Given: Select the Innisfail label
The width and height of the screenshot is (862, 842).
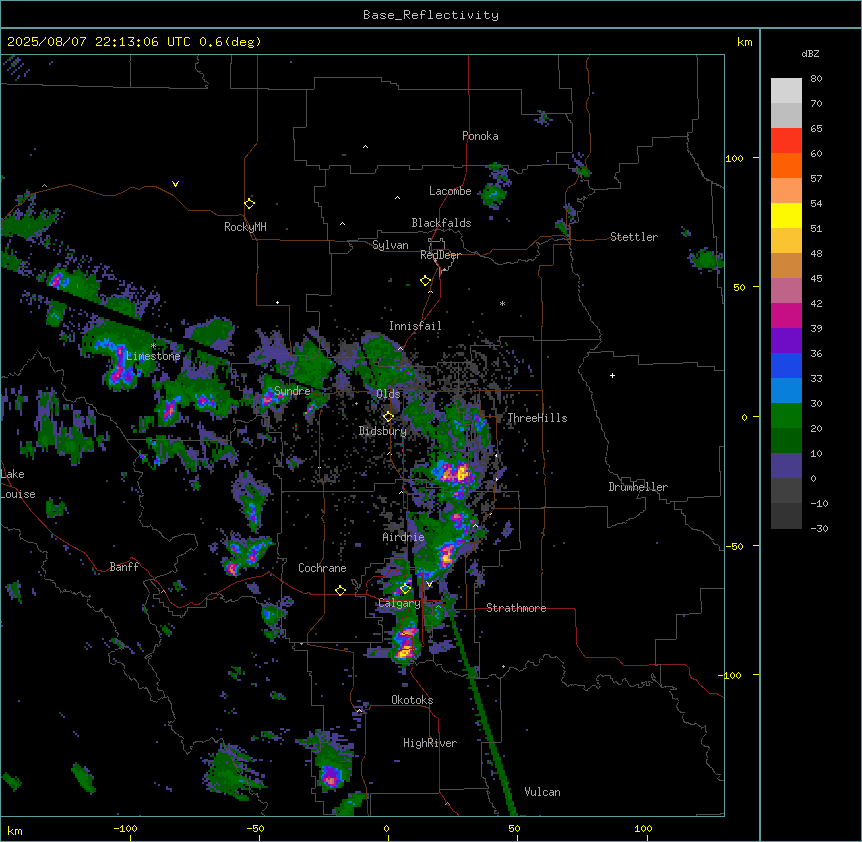Looking at the screenshot, I should click(415, 326).
